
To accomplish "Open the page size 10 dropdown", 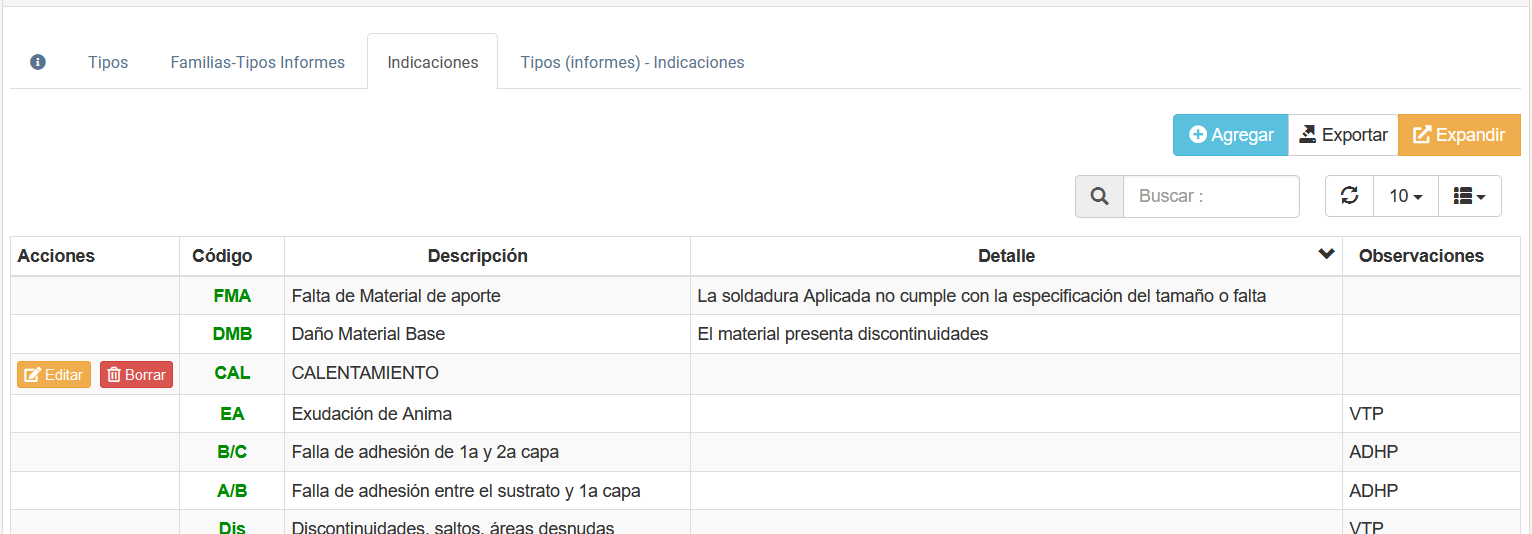I will [x=1405, y=196].
